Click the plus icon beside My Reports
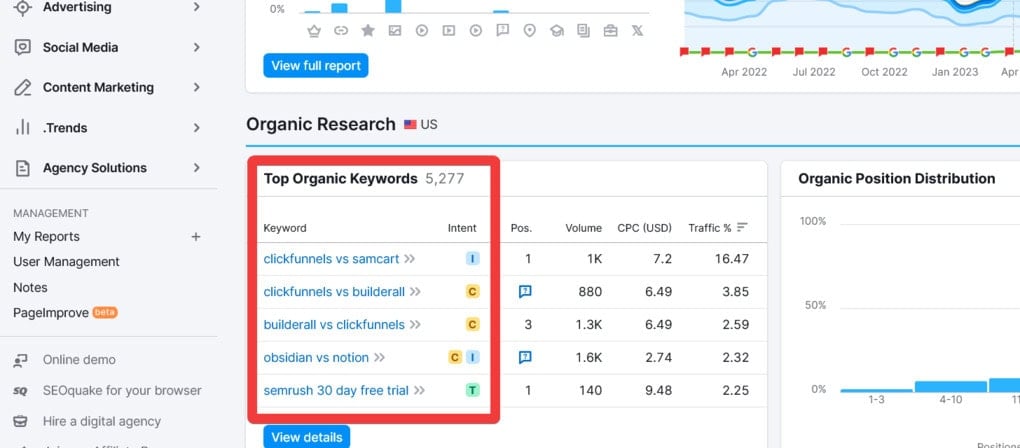 pos(195,237)
